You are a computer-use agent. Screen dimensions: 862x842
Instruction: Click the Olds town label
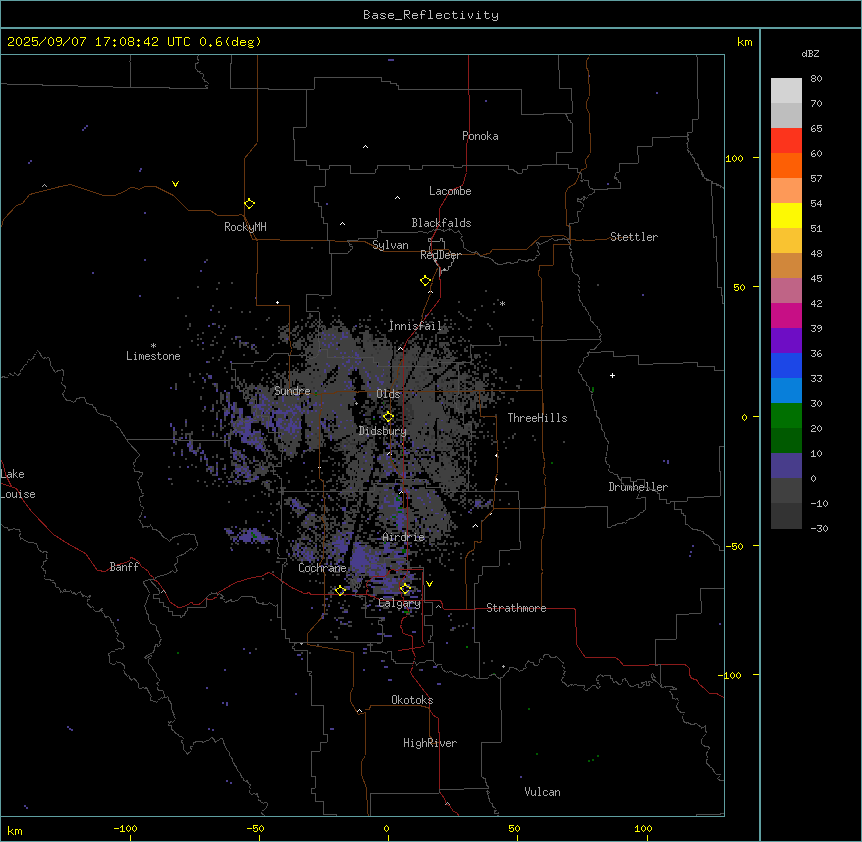388,394
